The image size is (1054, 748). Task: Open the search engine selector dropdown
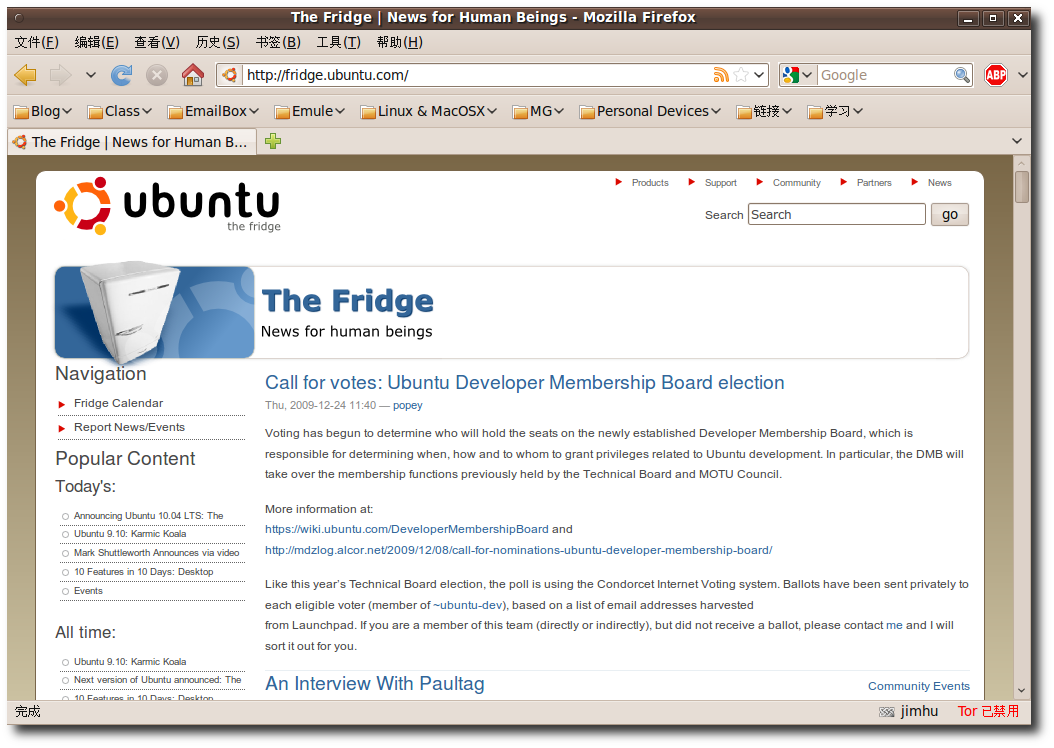pyautogui.click(x=798, y=75)
